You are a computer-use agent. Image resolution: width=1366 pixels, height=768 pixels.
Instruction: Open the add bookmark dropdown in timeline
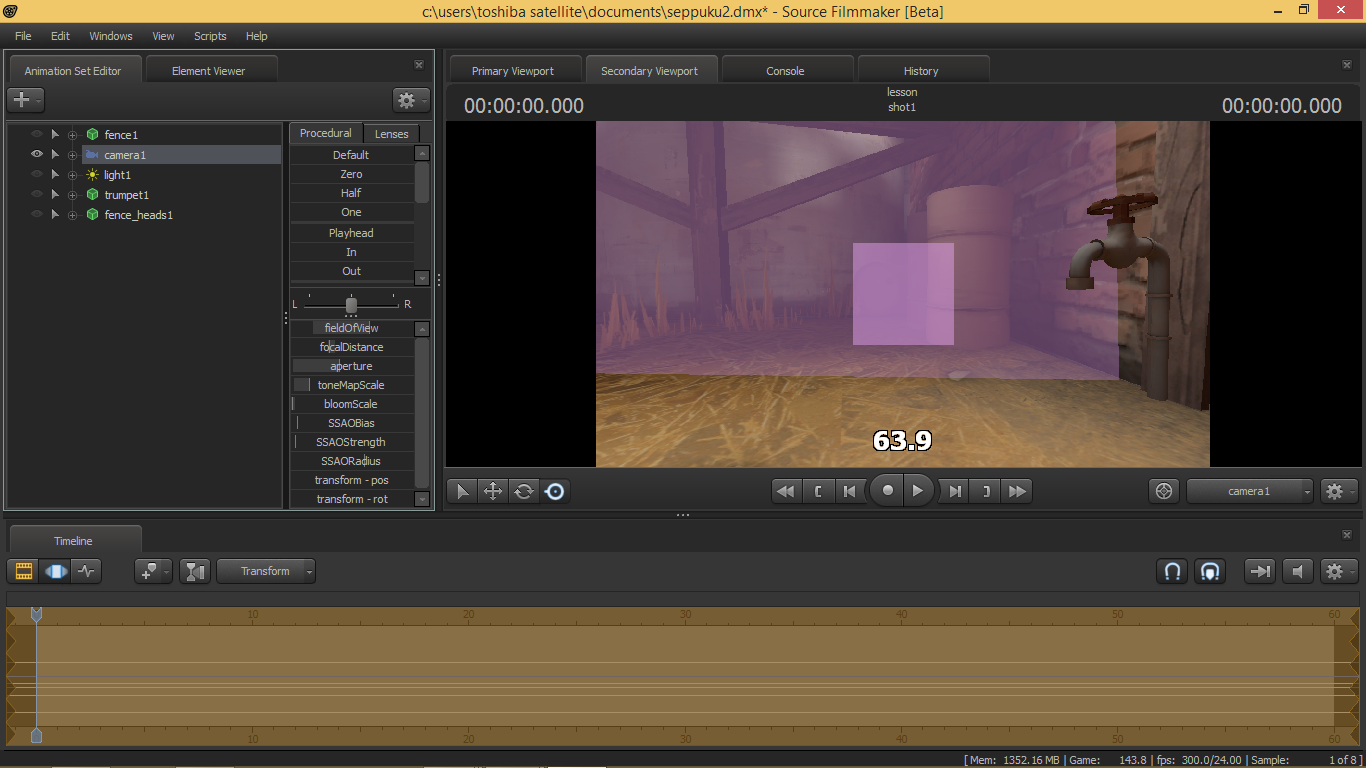pos(153,571)
